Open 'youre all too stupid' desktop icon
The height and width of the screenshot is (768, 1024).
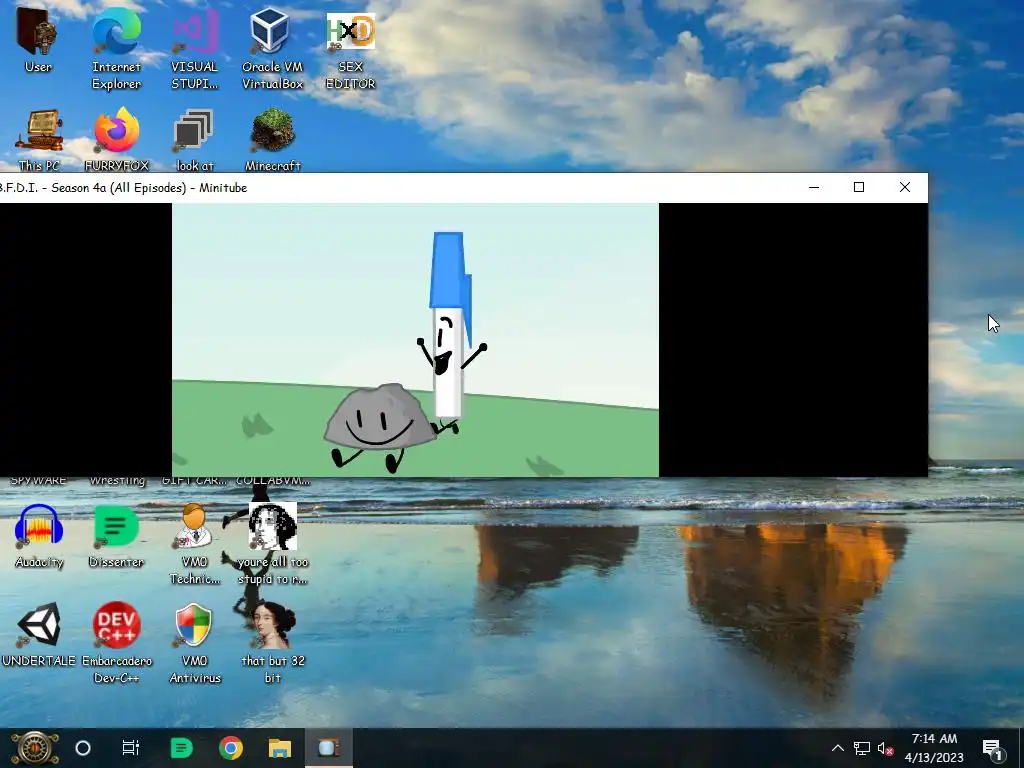[x=273, y=544]
